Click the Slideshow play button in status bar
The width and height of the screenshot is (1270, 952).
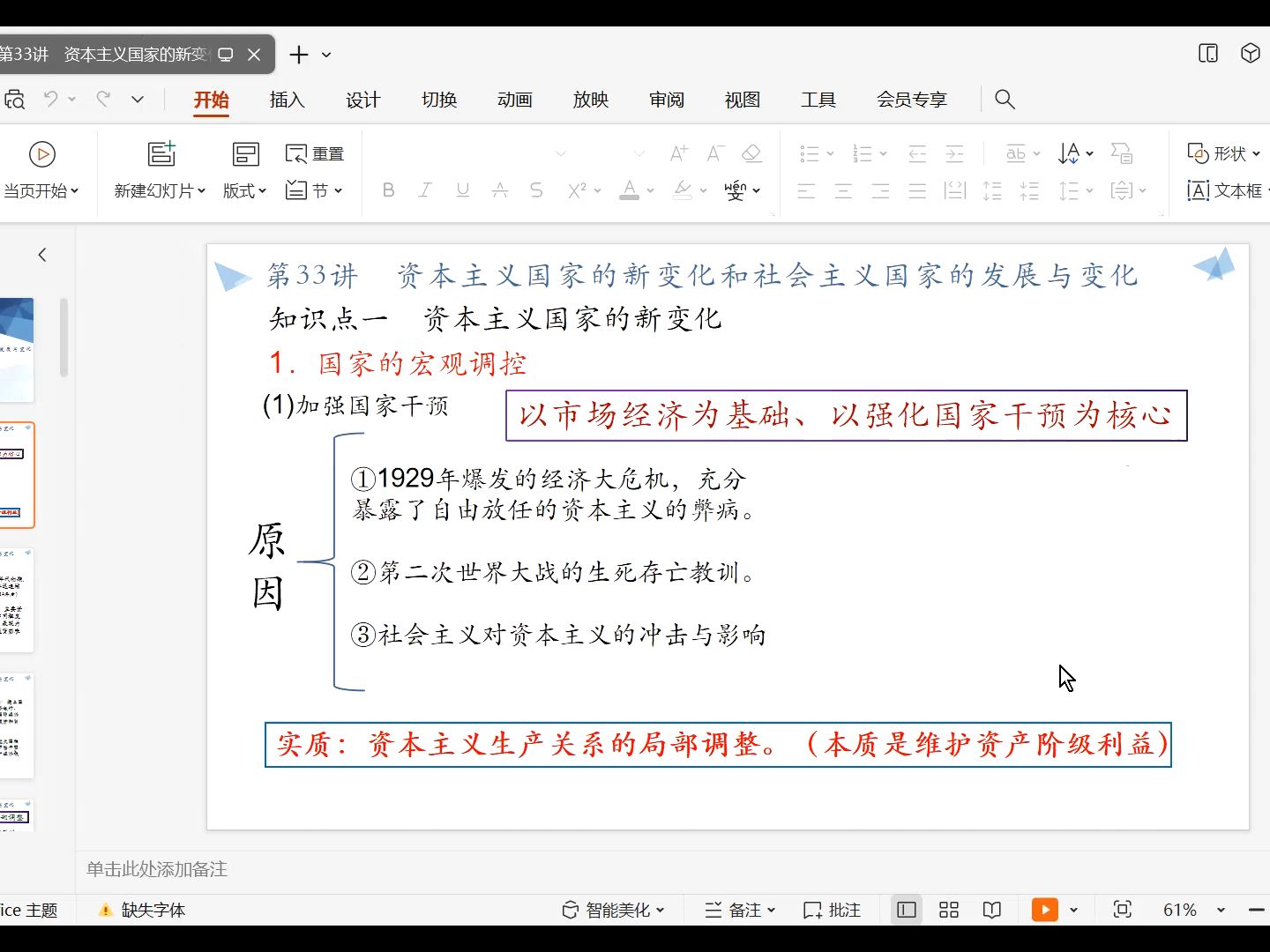[x=1044, y=909]
